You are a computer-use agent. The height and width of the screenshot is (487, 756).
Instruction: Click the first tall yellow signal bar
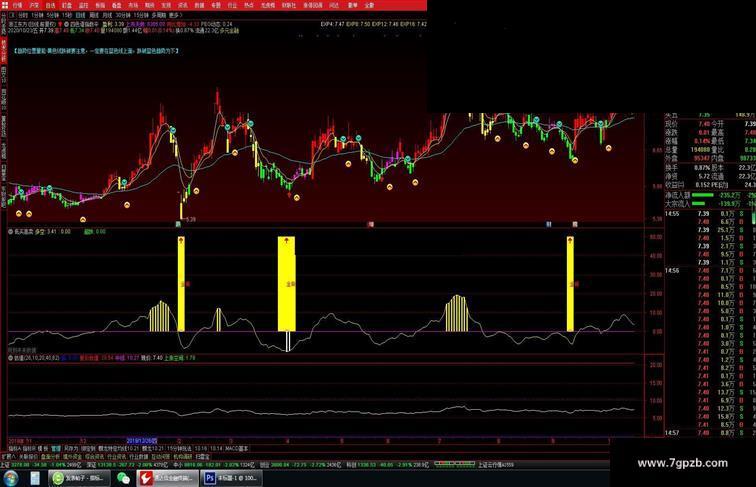pos(181,284)
